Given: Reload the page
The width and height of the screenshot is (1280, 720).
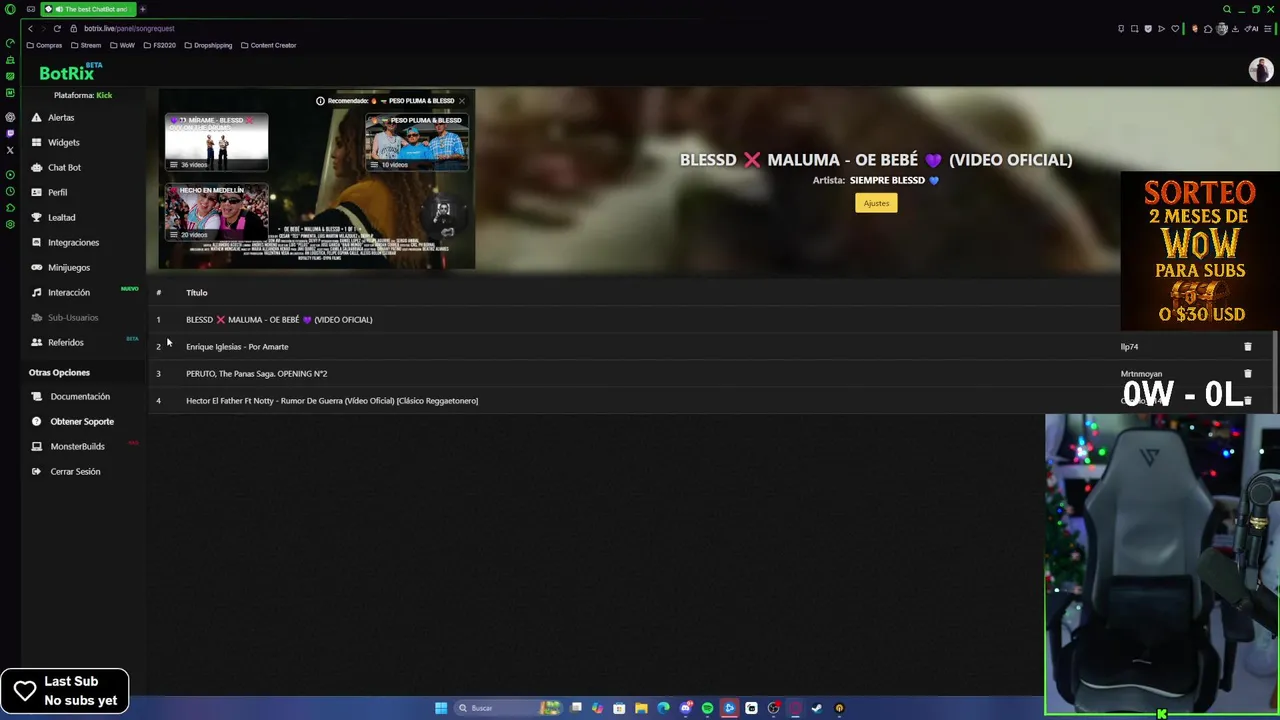Looking at the screenshot, I should pyautogui.click(x=57, y=28).
